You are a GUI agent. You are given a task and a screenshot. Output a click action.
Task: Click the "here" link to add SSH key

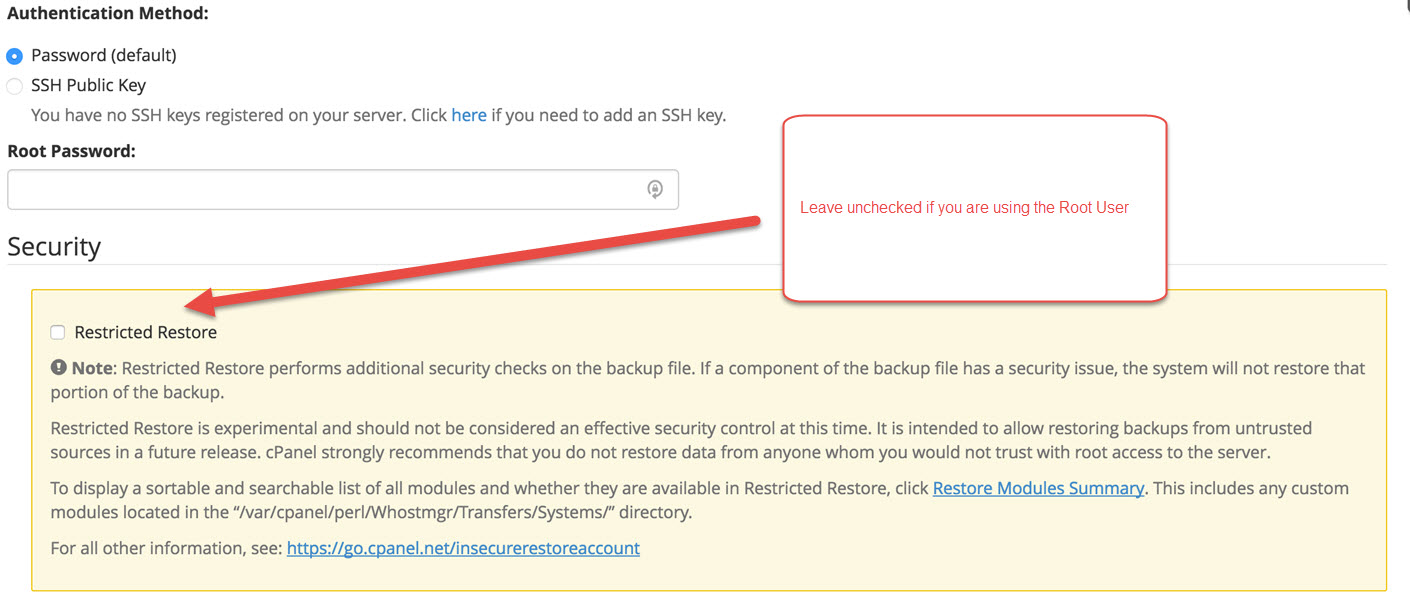(x=469, y=115)
